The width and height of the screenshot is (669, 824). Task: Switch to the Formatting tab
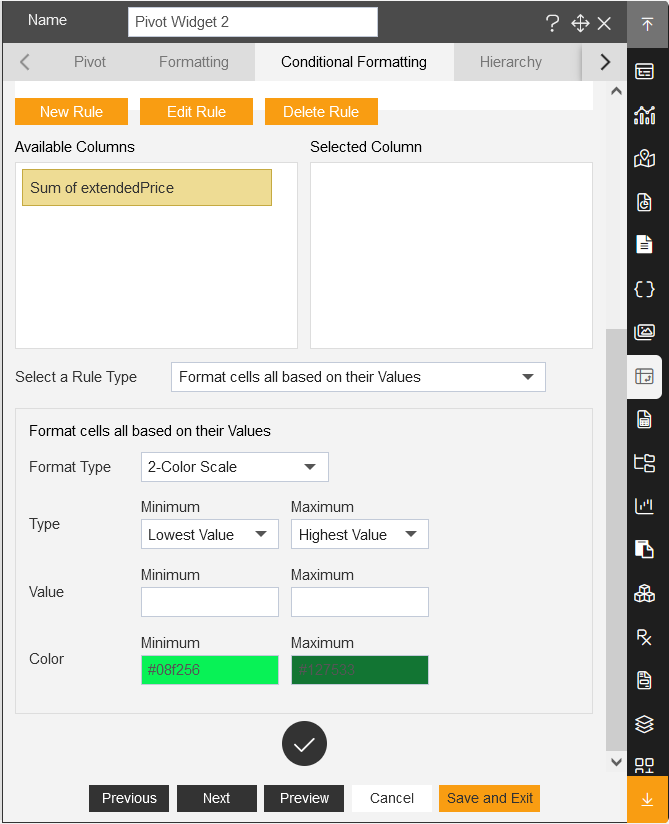coord(194,62)
